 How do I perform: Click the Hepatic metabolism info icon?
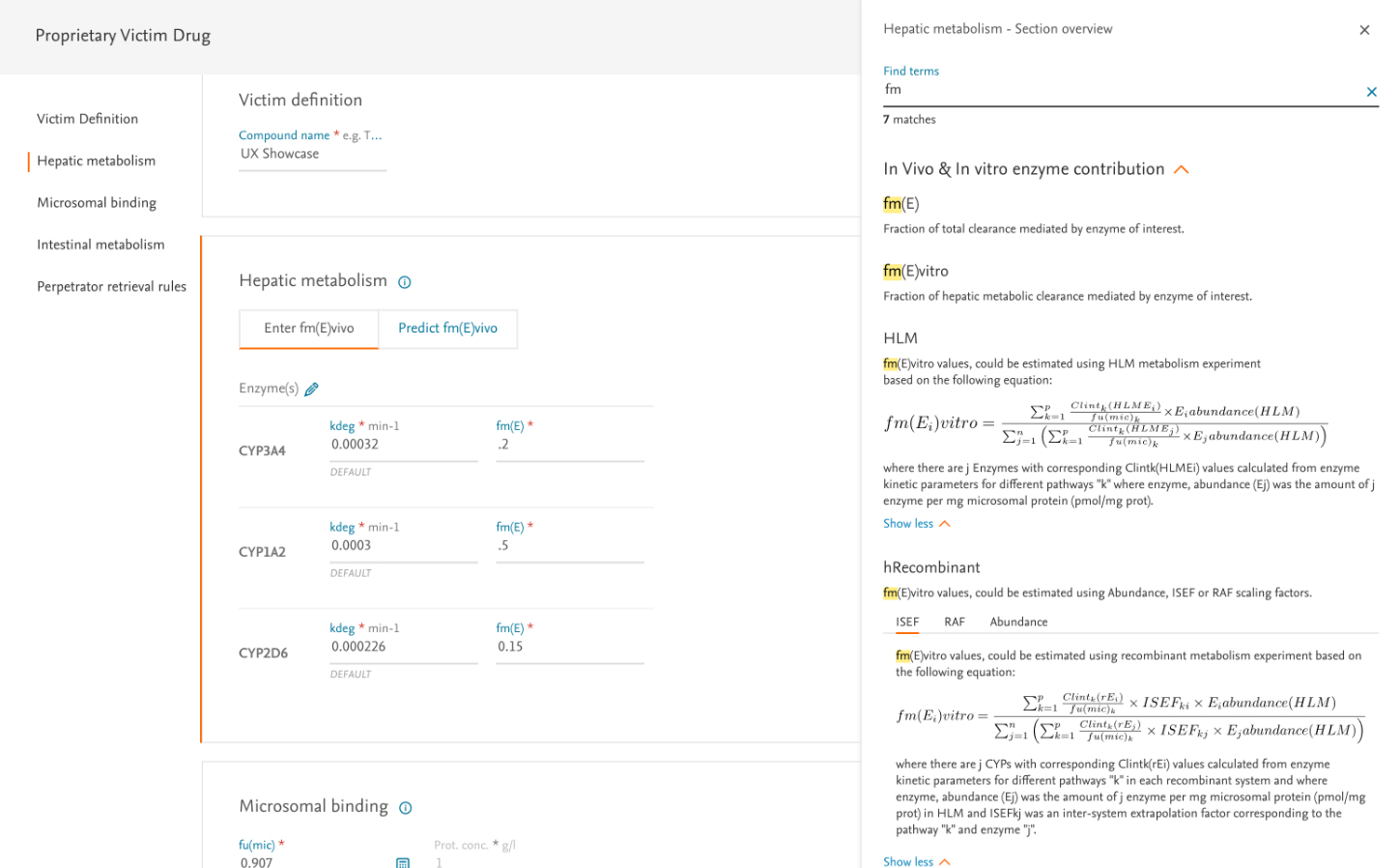pos(405,282)
